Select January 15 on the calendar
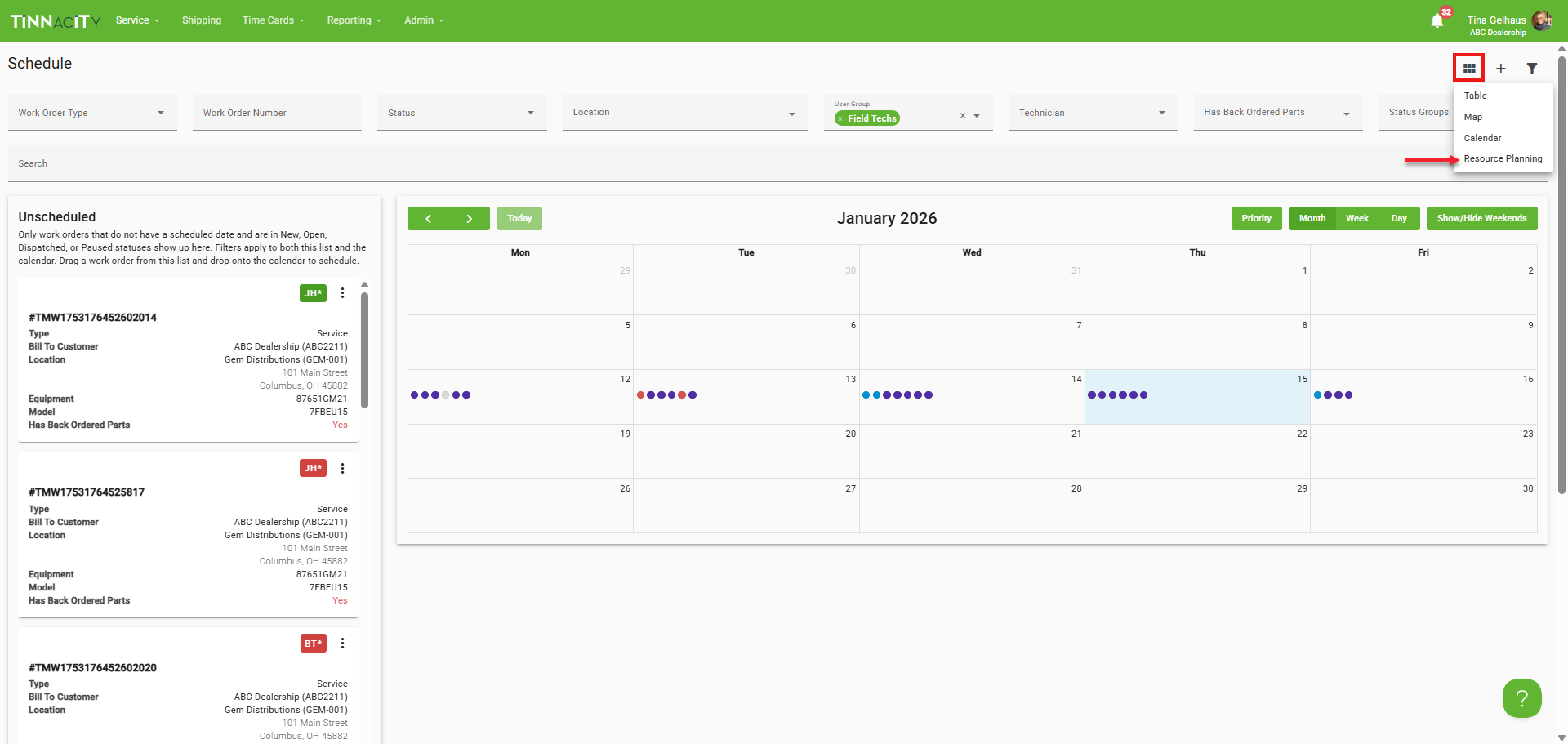The width and height of the screenshot is (1568, 744). click(1197, 397)
